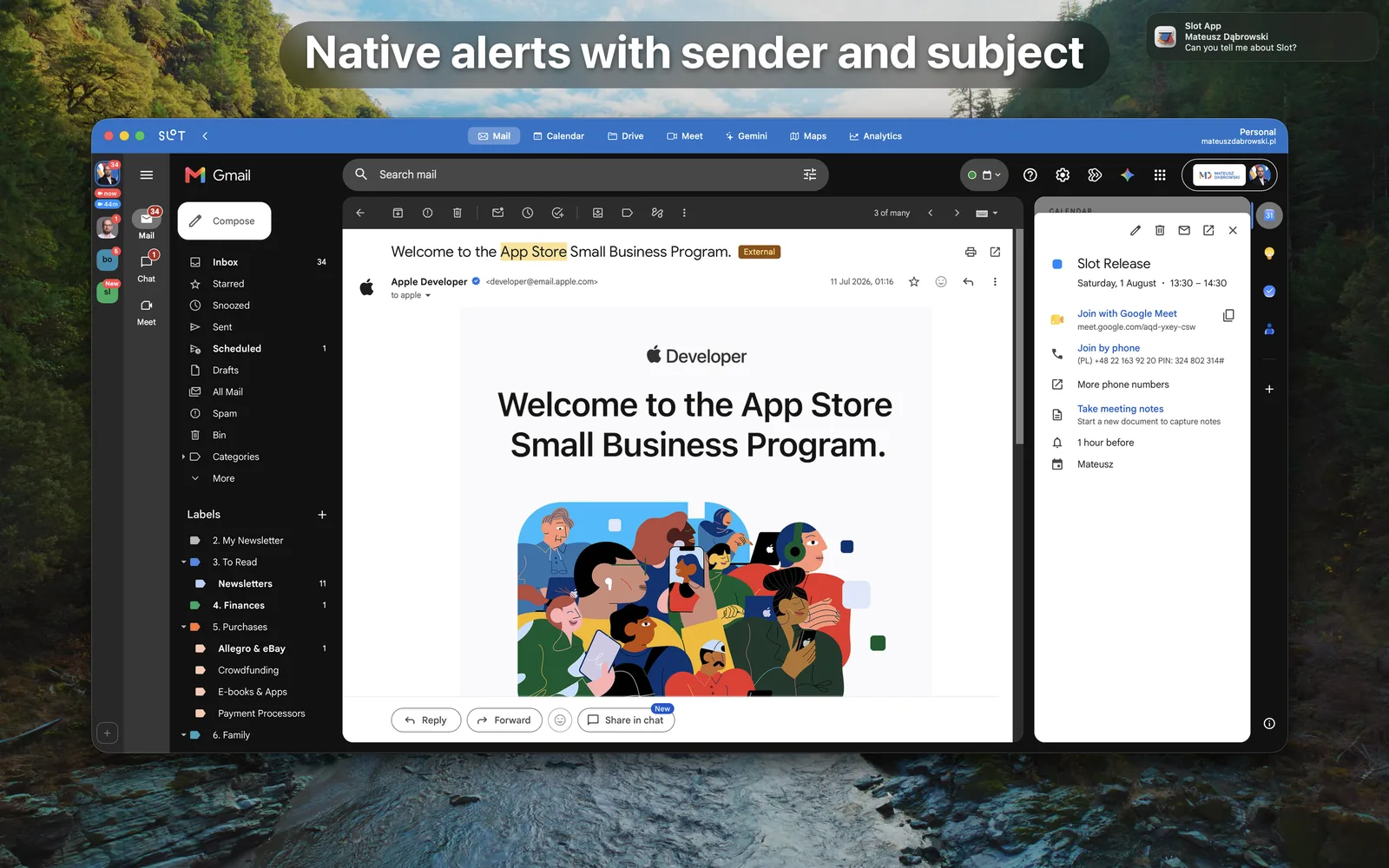The height and width of the screenshot is (868, 1389).
Task: Open the Google apps grid
Action: [1160, 175]
